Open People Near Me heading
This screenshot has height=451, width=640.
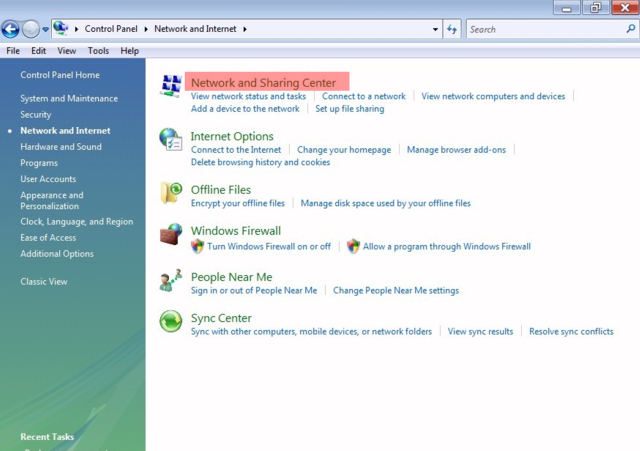pyautogui.click(x=231, y=277)
